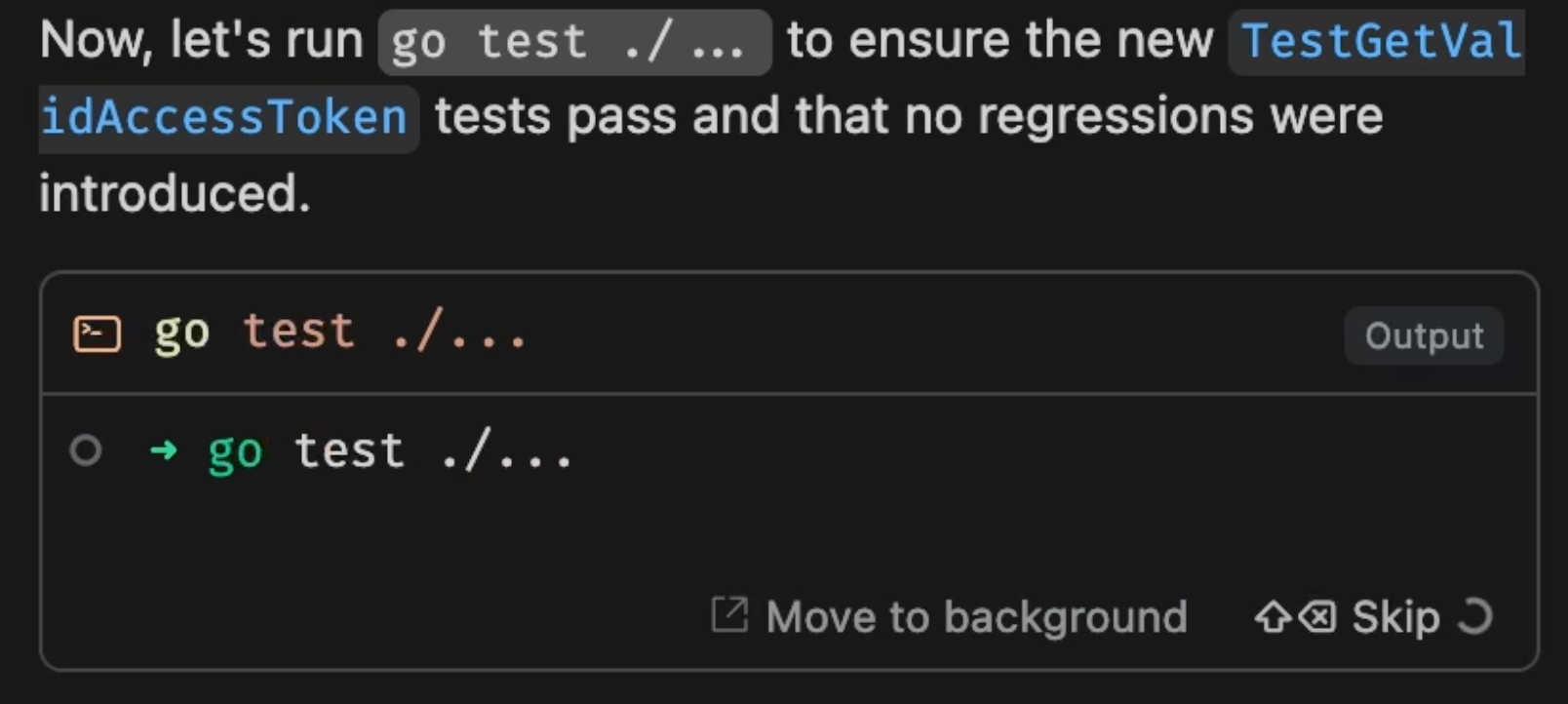Click the Move to background button

click(x=950, y=616)
